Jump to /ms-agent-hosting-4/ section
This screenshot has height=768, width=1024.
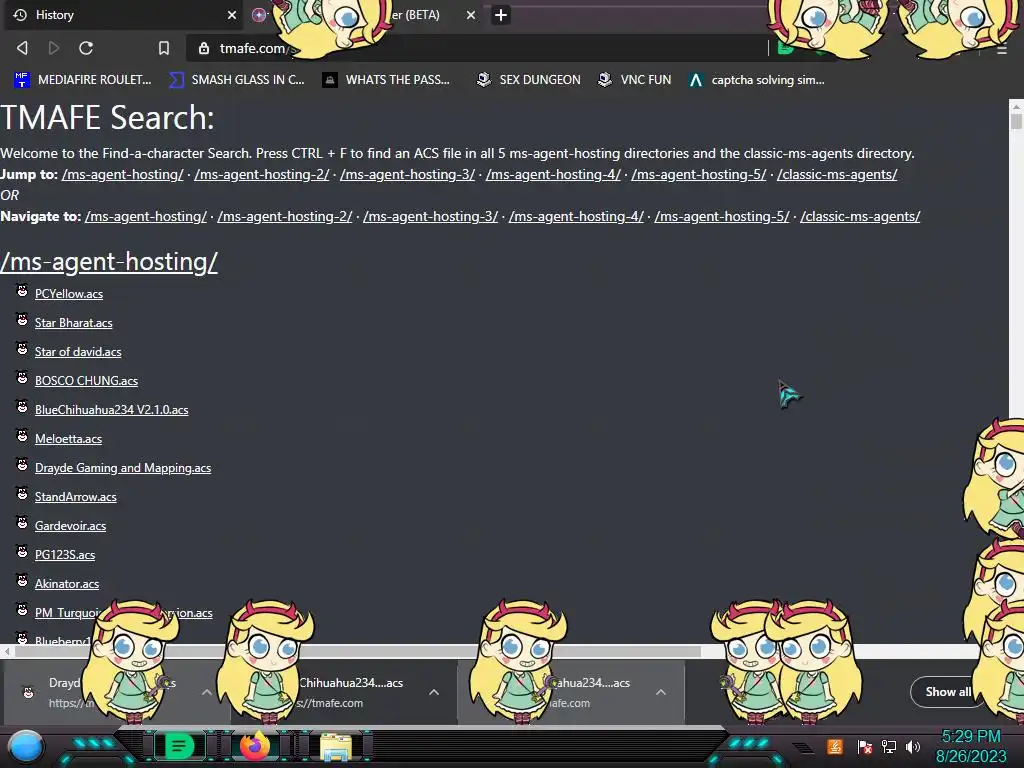(553, 174)
